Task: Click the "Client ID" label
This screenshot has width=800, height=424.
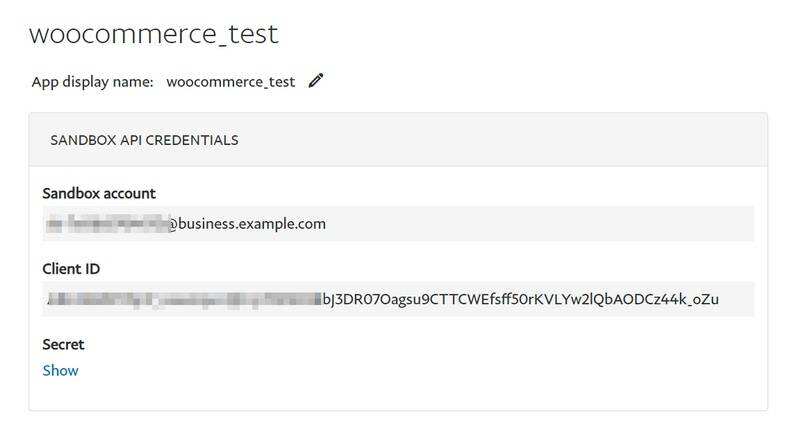Action: tap(71, 269)
